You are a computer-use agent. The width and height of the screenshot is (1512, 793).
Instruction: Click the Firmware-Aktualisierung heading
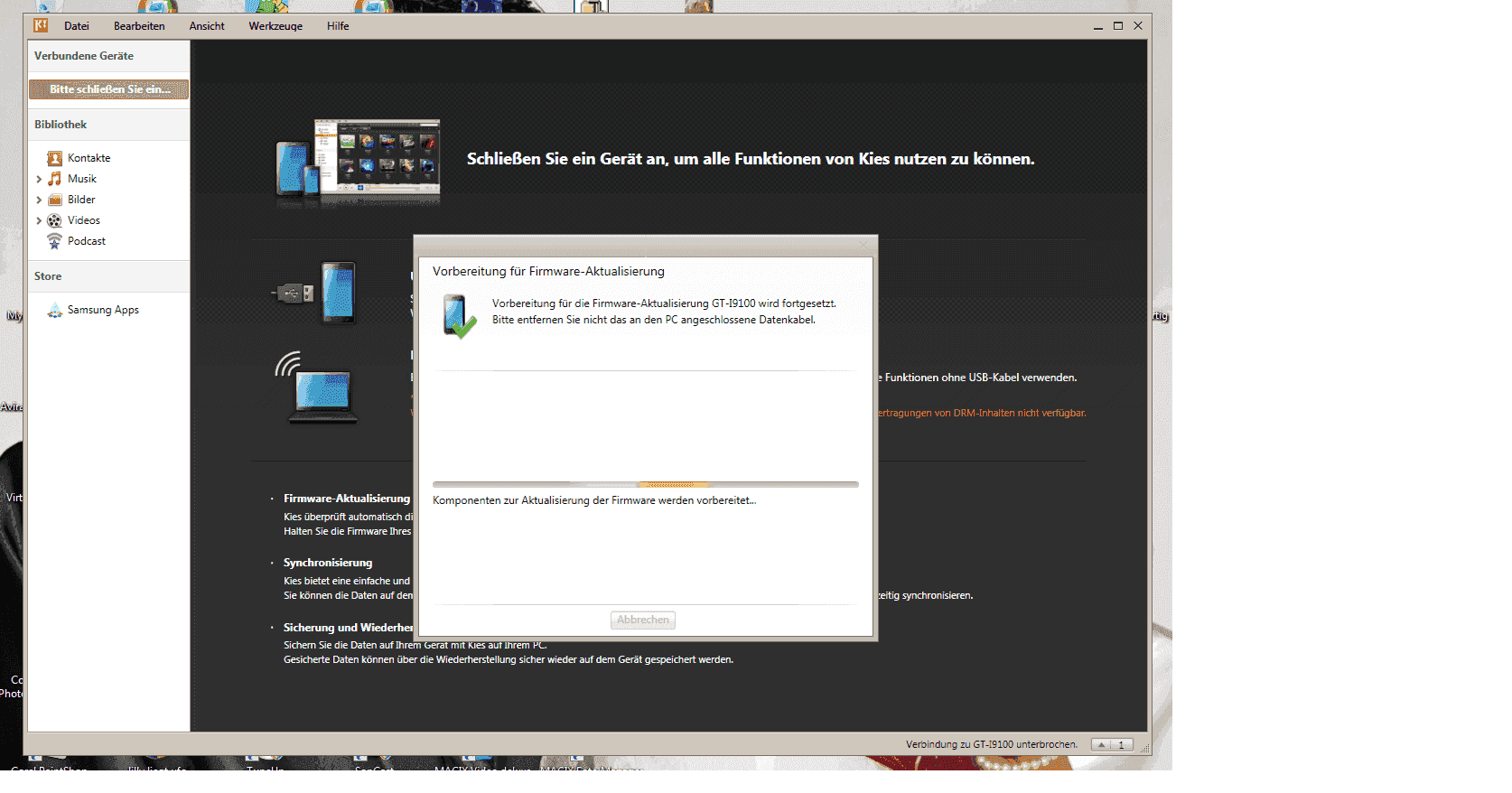(x=347, y=499)
